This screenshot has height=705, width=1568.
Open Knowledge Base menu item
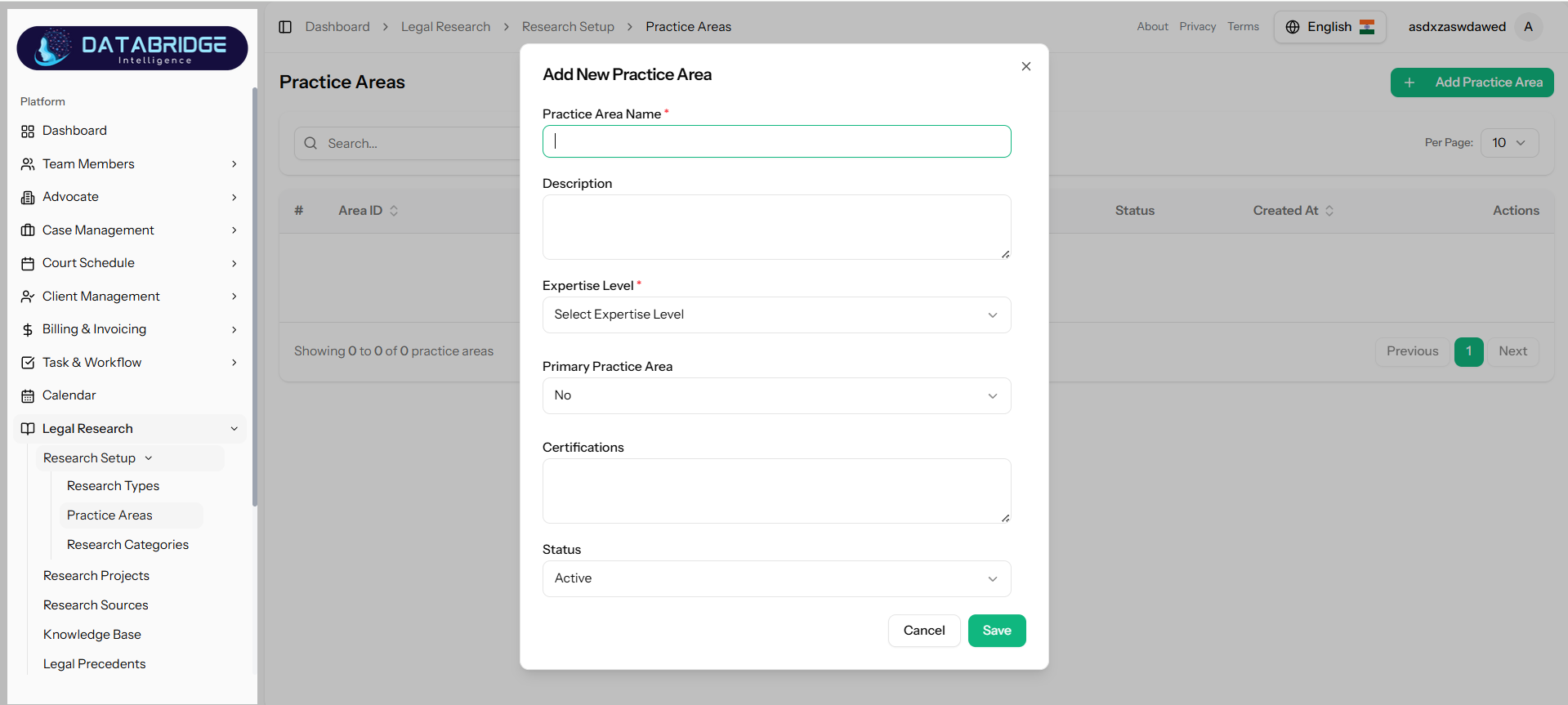(x=92, y=635)
